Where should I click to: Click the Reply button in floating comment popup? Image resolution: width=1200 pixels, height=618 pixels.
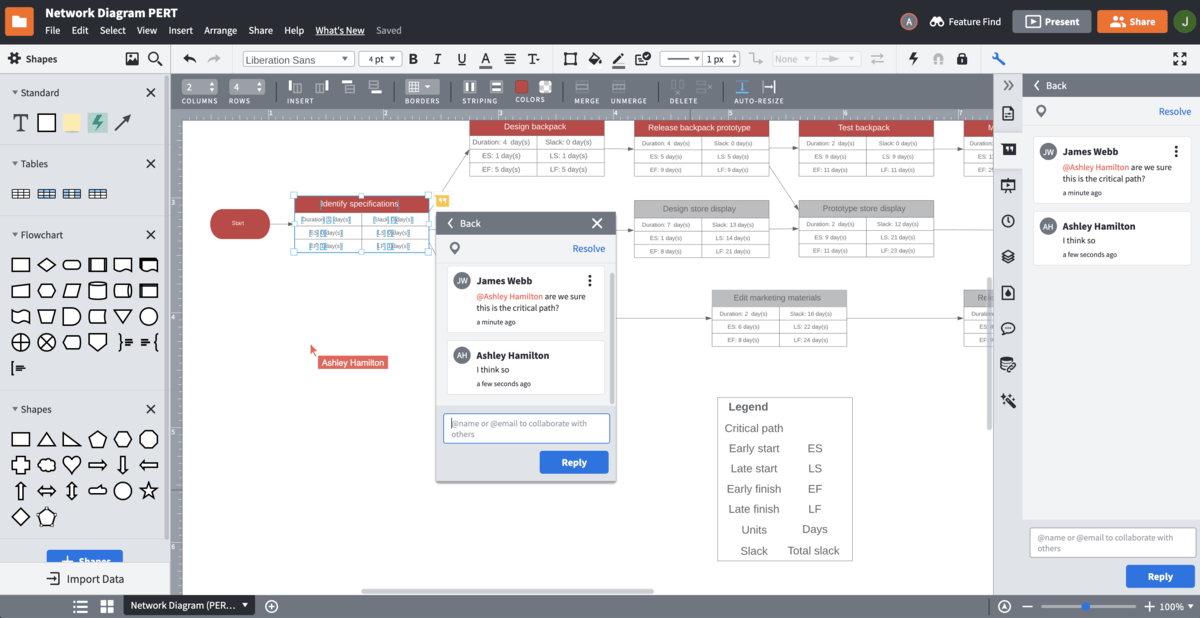574,462
